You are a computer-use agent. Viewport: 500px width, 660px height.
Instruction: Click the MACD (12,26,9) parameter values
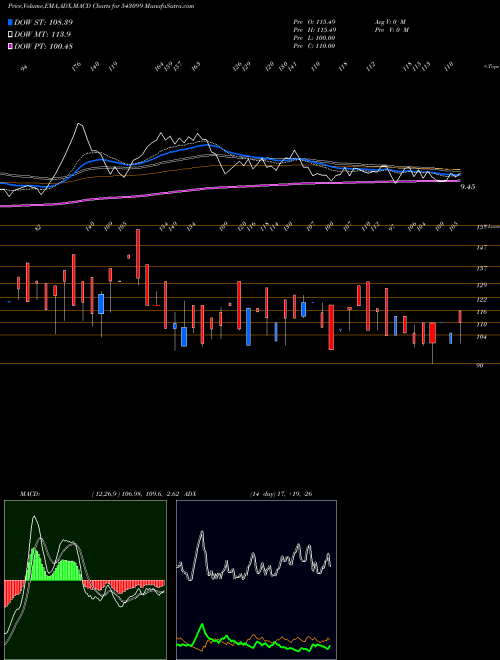[137, 493]
